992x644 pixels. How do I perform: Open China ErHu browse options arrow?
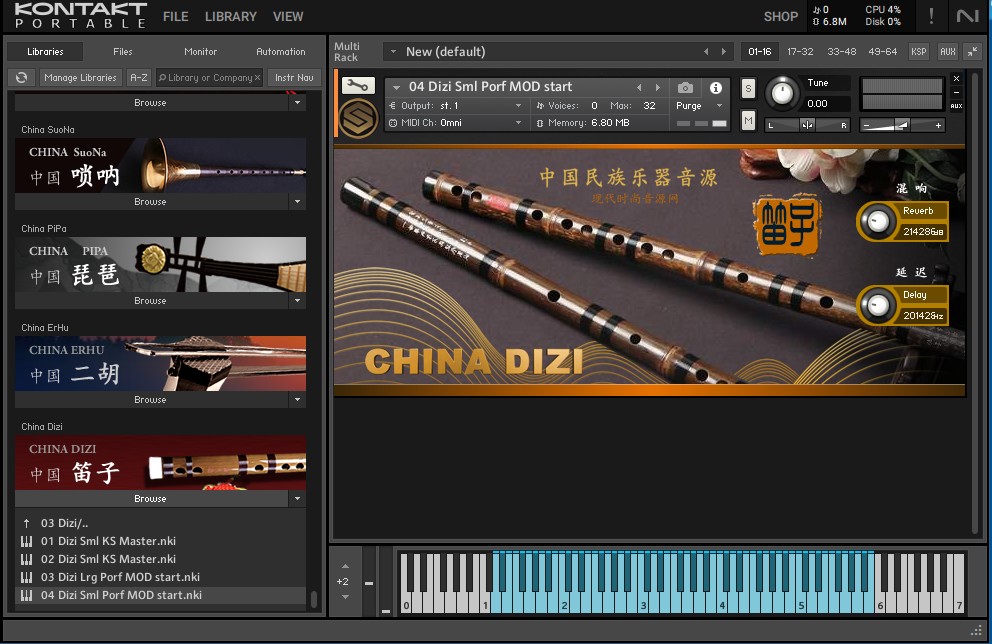pos(297,400)
